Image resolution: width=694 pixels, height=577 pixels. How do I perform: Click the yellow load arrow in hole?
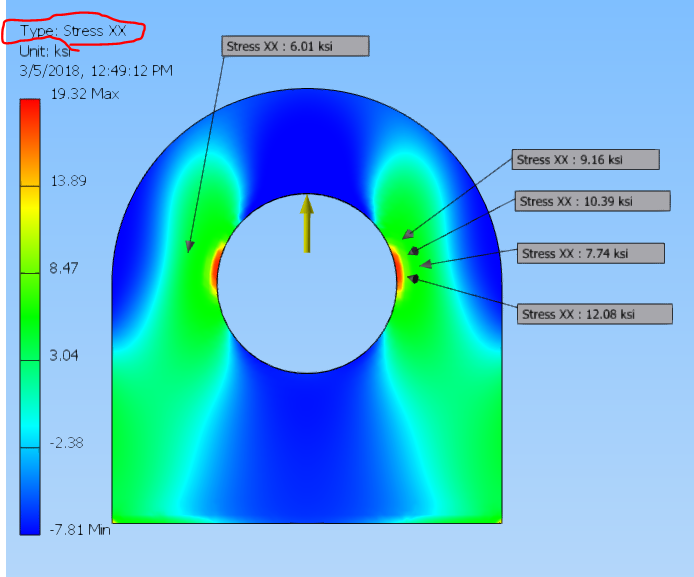pos(307,224)
